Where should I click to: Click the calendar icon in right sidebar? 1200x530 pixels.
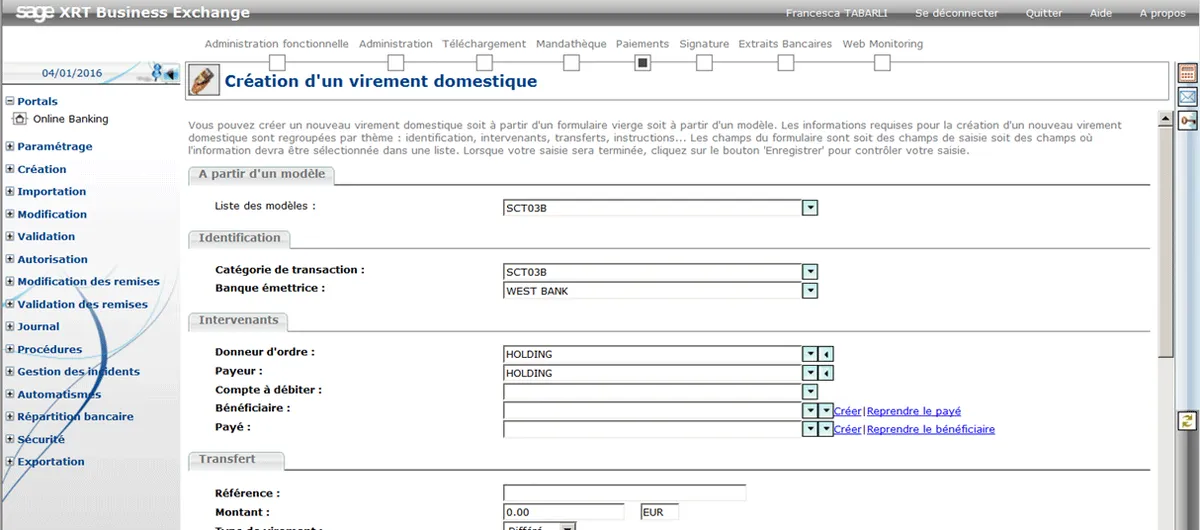[x=1188, y=73]
